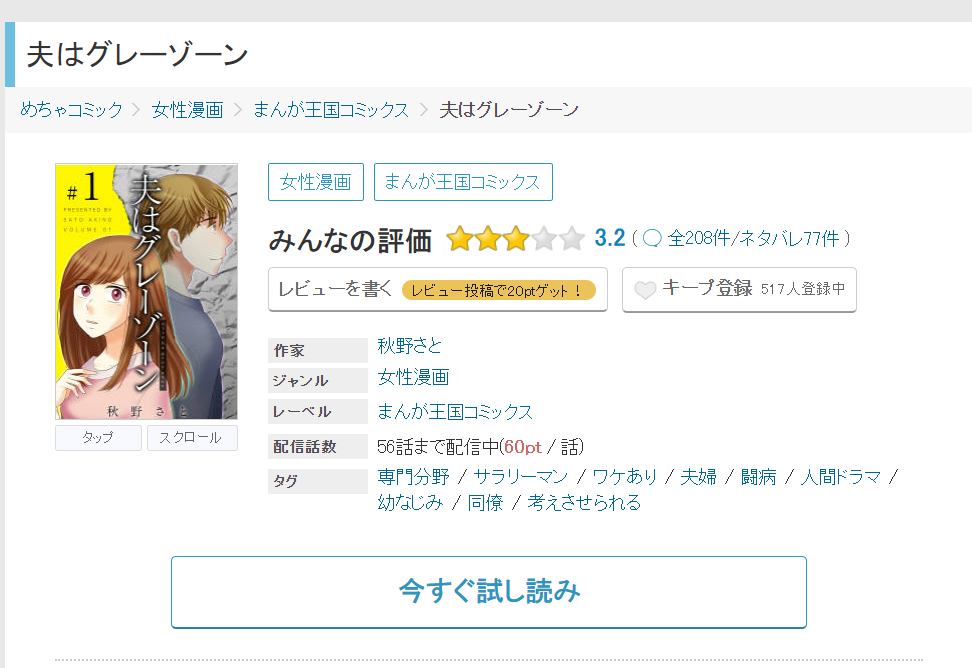Select スクロール reading mode
Image resolution: width=972 pixels, height=668 pixels.
pos(192,437)
